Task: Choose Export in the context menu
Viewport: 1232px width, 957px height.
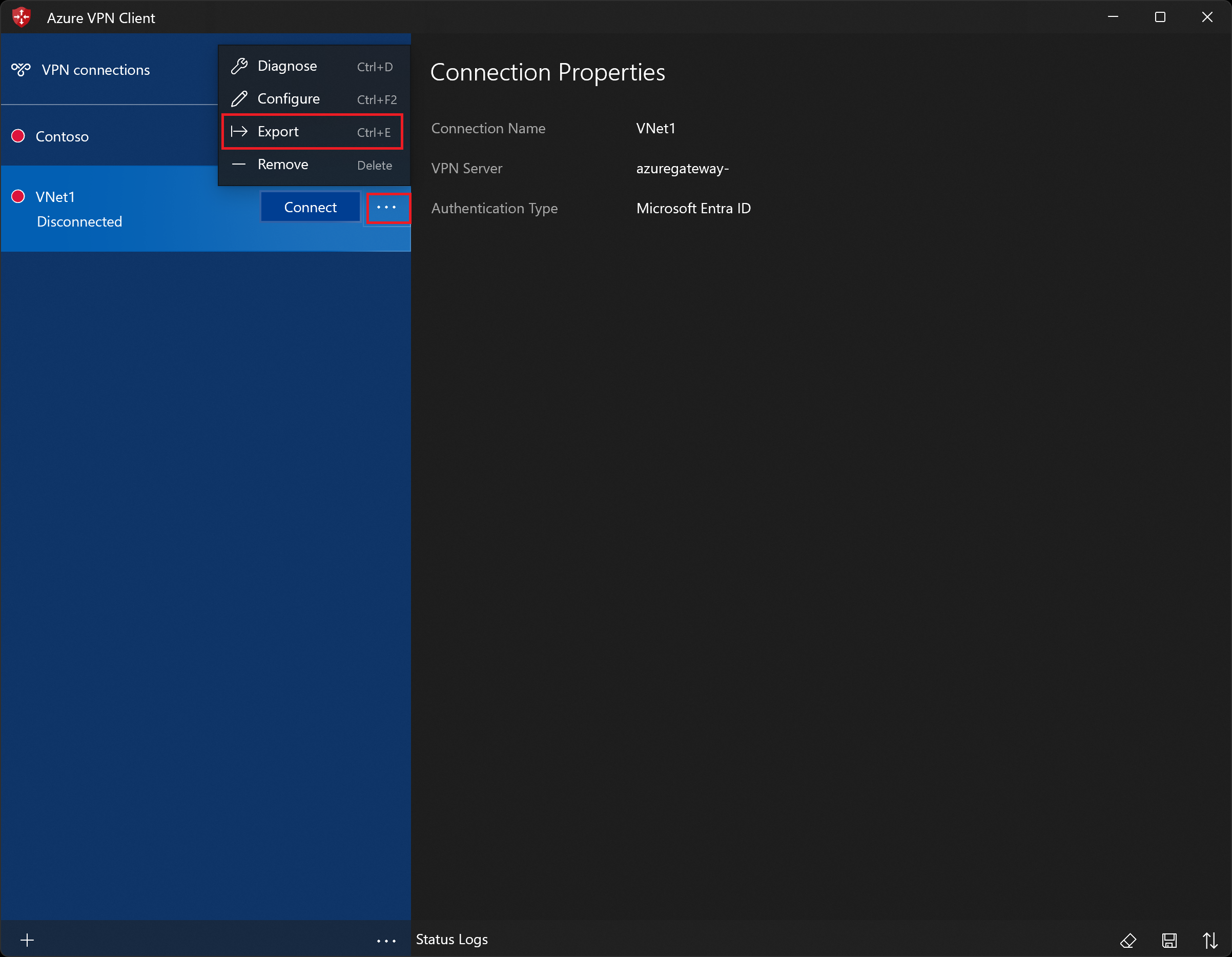Action: click(x=278, y=132)
